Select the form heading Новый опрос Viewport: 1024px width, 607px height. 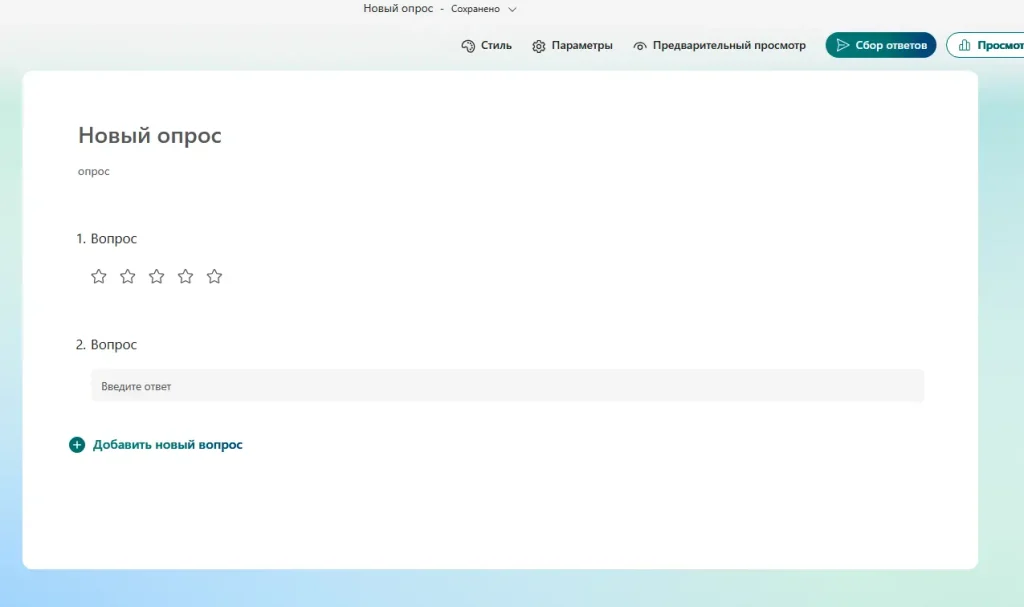click(x=150, y=136)
